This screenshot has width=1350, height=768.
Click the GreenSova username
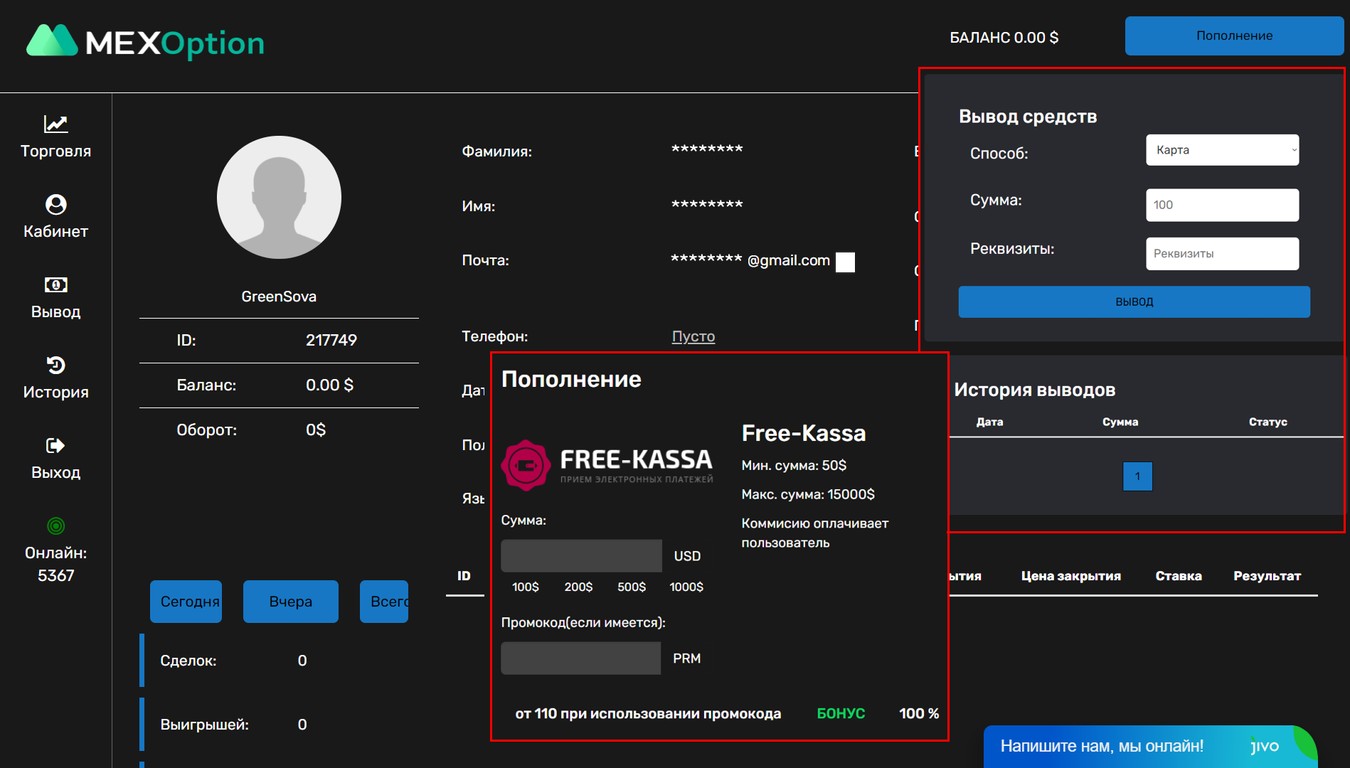(279, 296)
